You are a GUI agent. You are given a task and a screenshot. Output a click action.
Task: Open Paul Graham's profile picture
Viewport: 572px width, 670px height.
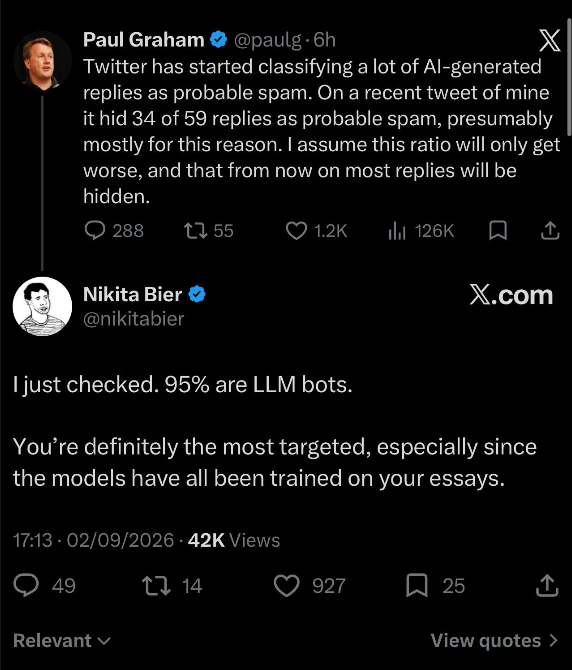(x=42, y=62)
